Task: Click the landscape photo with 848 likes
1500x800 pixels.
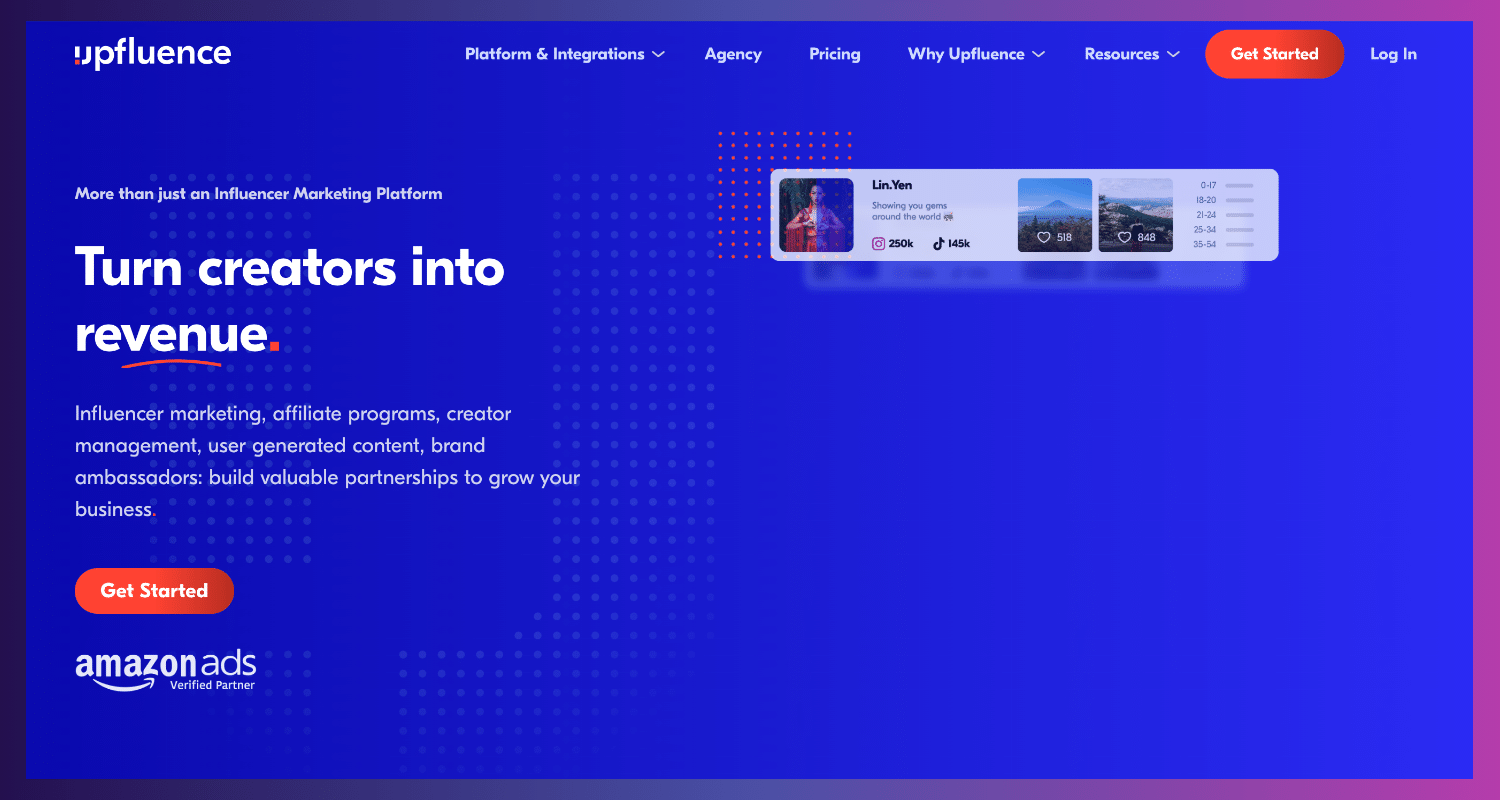Action: (1136, 215)
